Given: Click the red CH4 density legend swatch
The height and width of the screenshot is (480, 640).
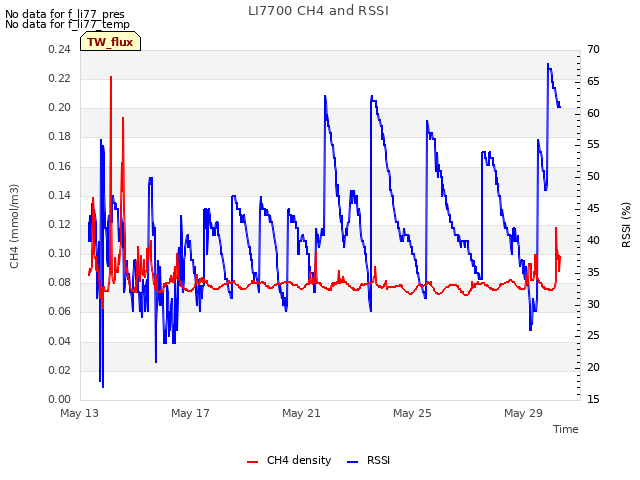Looking at the screenshot, I should (253, 462).
